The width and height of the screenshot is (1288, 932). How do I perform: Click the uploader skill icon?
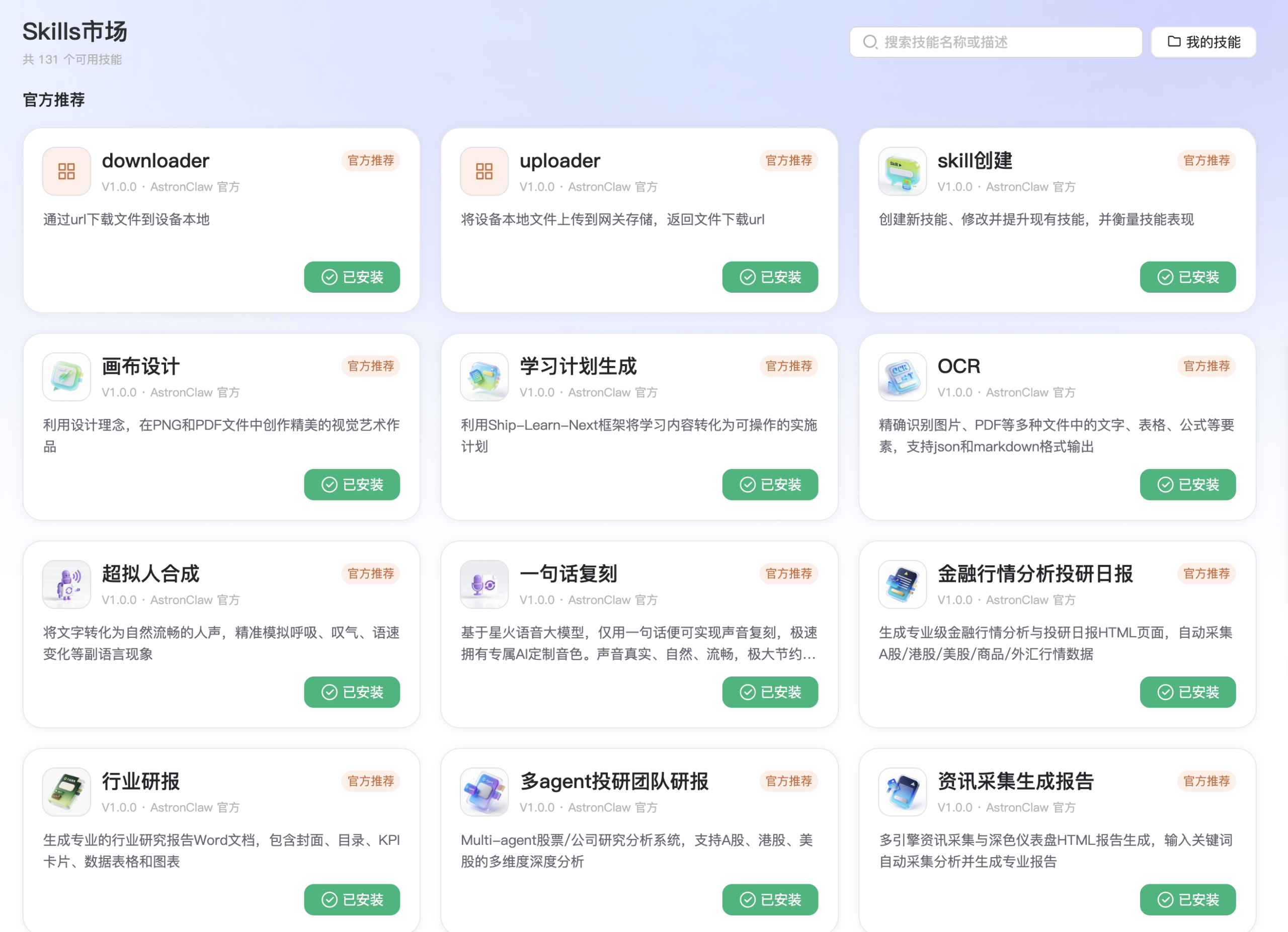pos(484,171)
